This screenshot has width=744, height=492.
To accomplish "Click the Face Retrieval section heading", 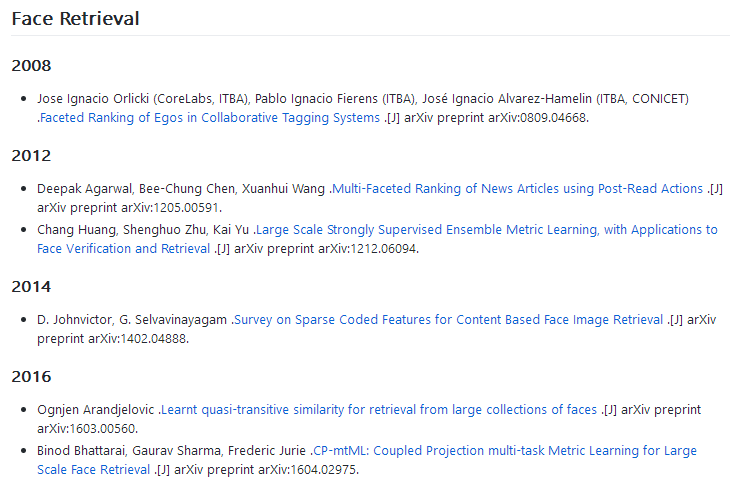I will click(x=75, y=19).
